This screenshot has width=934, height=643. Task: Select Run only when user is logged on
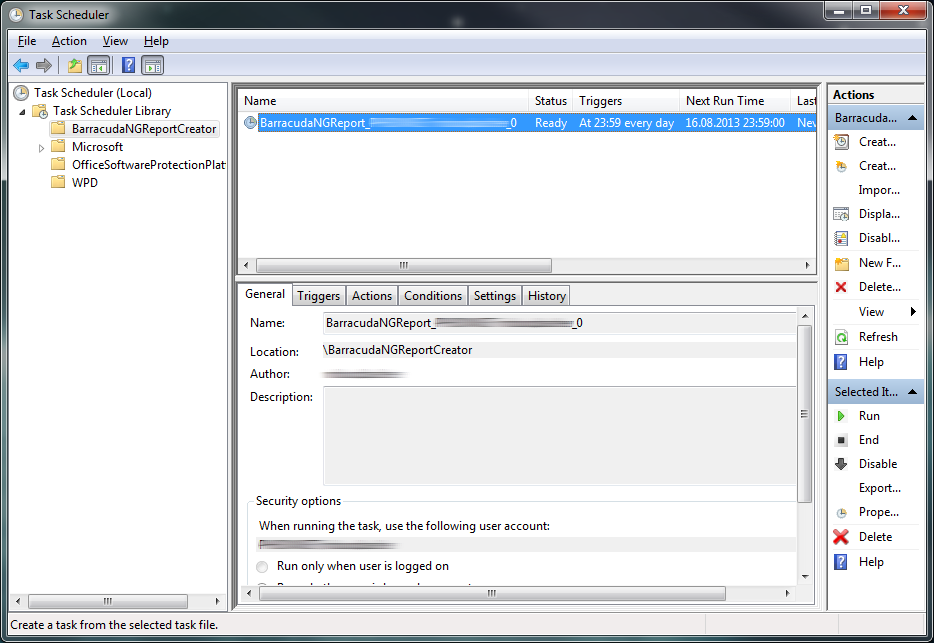[x=262, y=566]
